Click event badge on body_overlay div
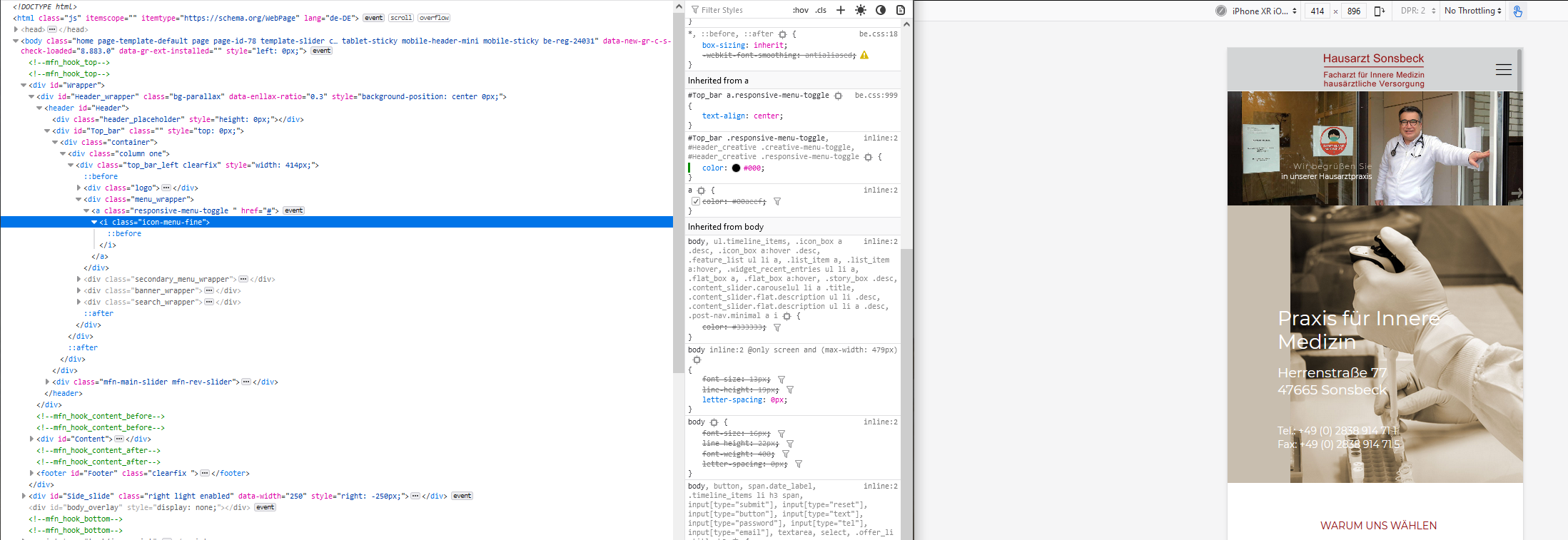The width and height of the screenshot is (1568, 540). click(x=265, y=507)
